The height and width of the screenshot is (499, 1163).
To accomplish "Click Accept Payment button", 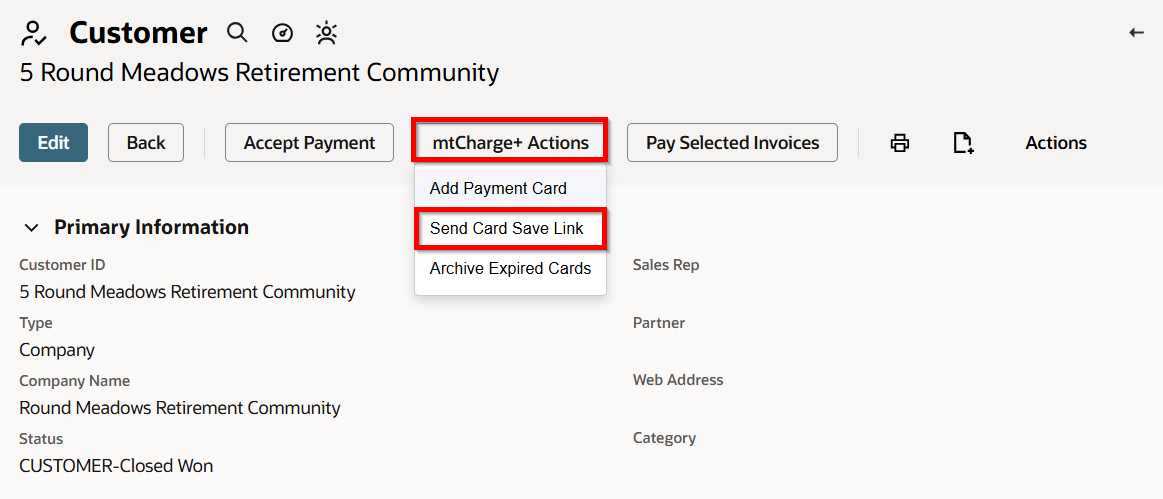I will tap(309, 142).
